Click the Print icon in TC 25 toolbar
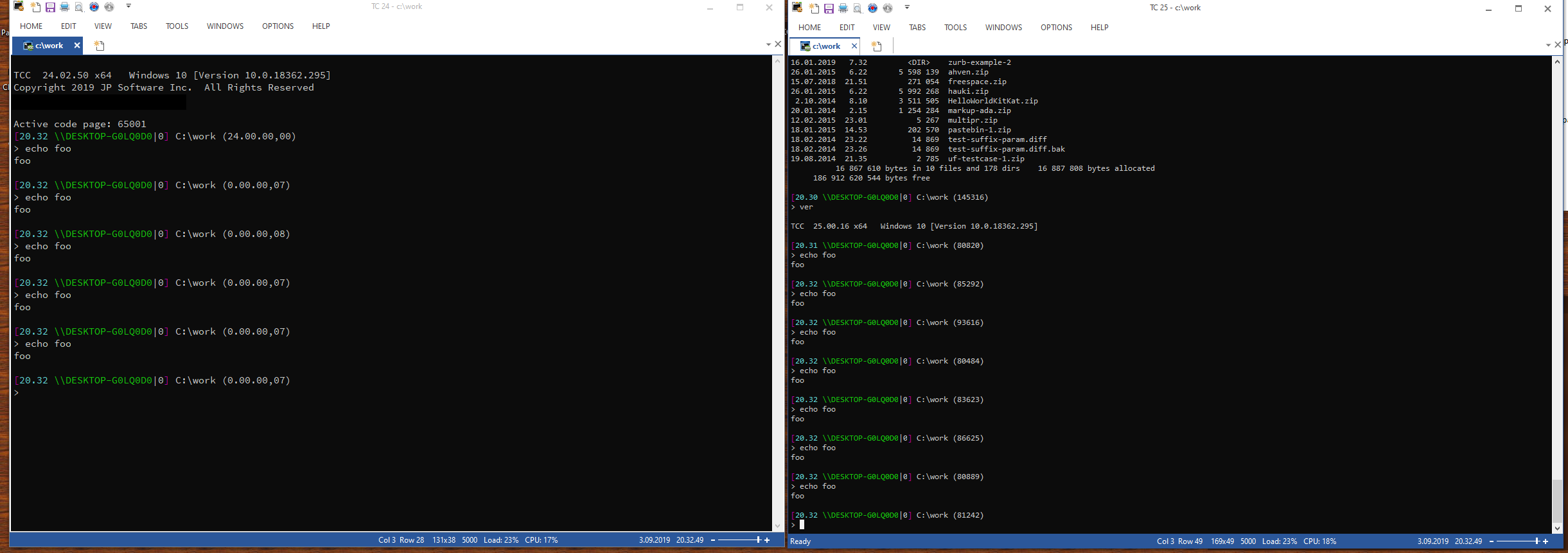The width and height of the screenshot is (1568, 553). [x=843, y=8]
